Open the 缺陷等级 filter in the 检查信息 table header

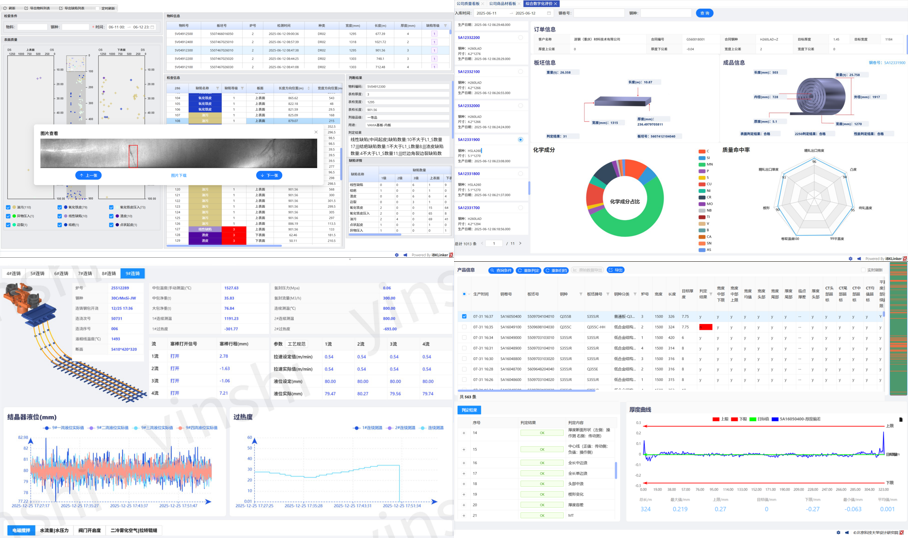click(x=242, y=89)
